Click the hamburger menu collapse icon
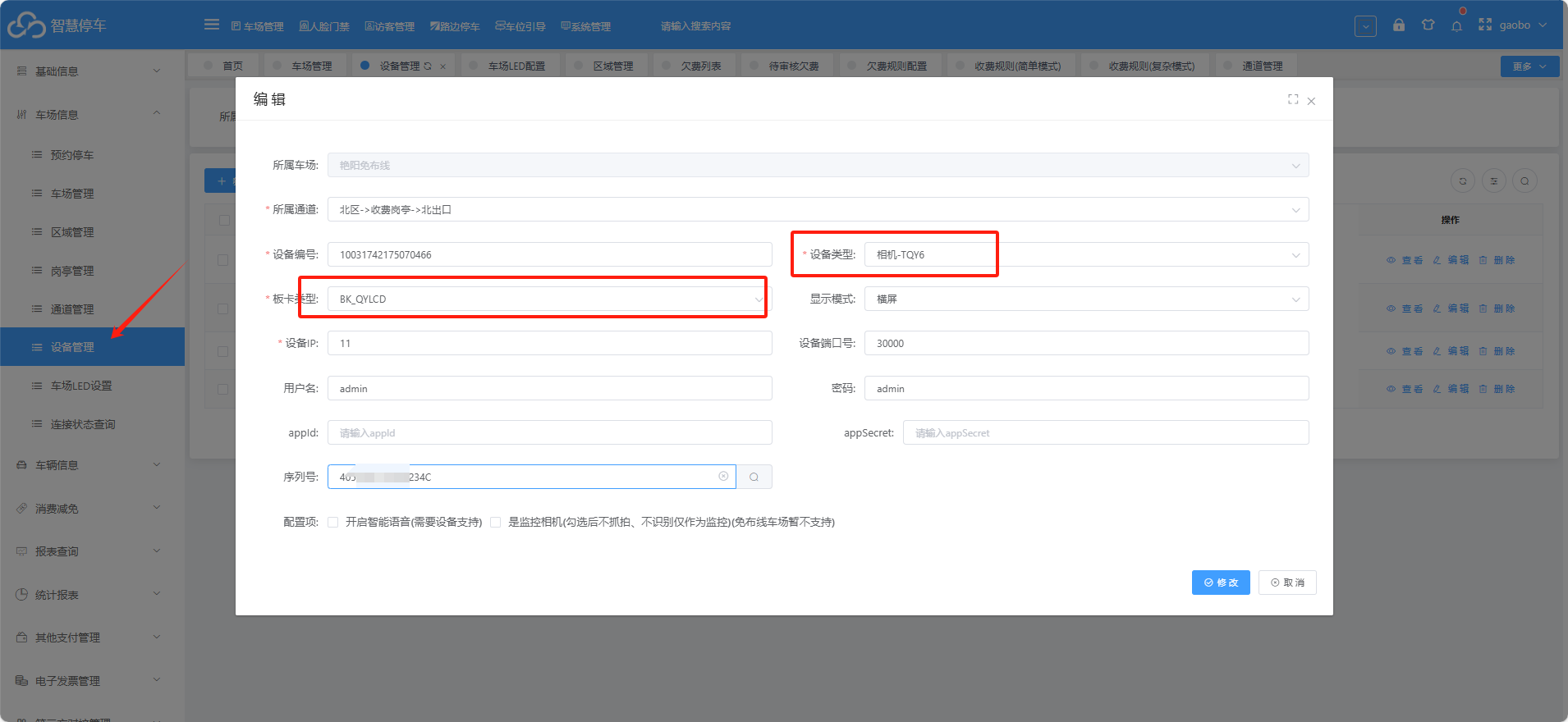This screenshot has height=722, width=1568. [x=212, y=25]
